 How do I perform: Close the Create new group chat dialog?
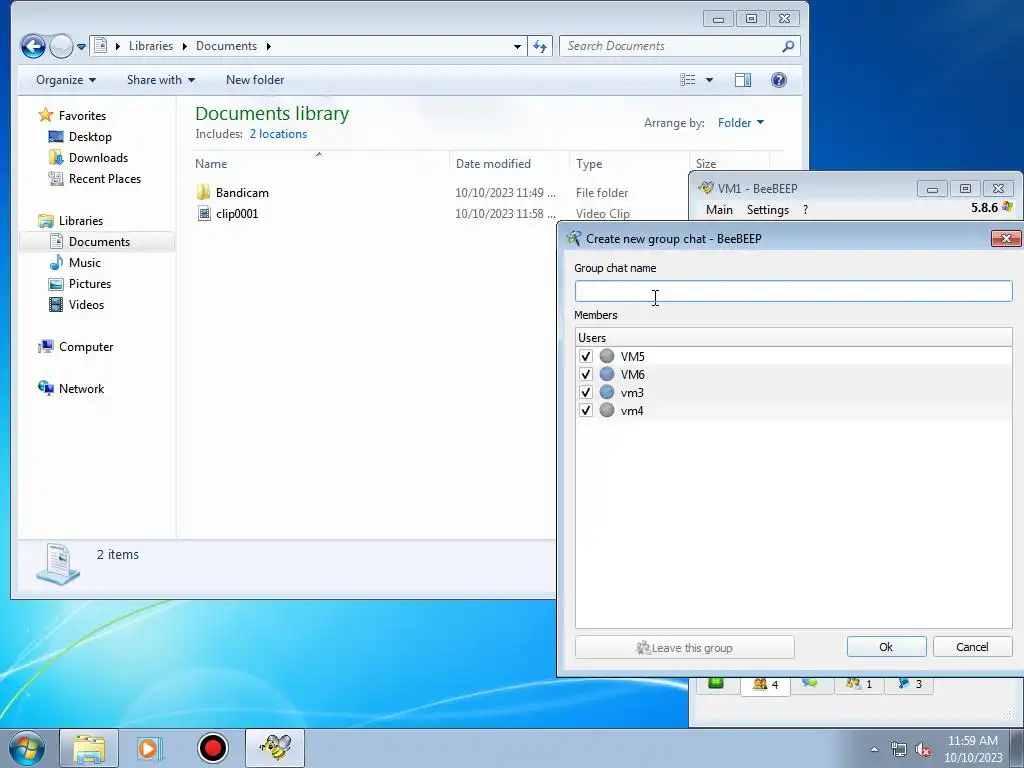click(x=1006, y=239)
